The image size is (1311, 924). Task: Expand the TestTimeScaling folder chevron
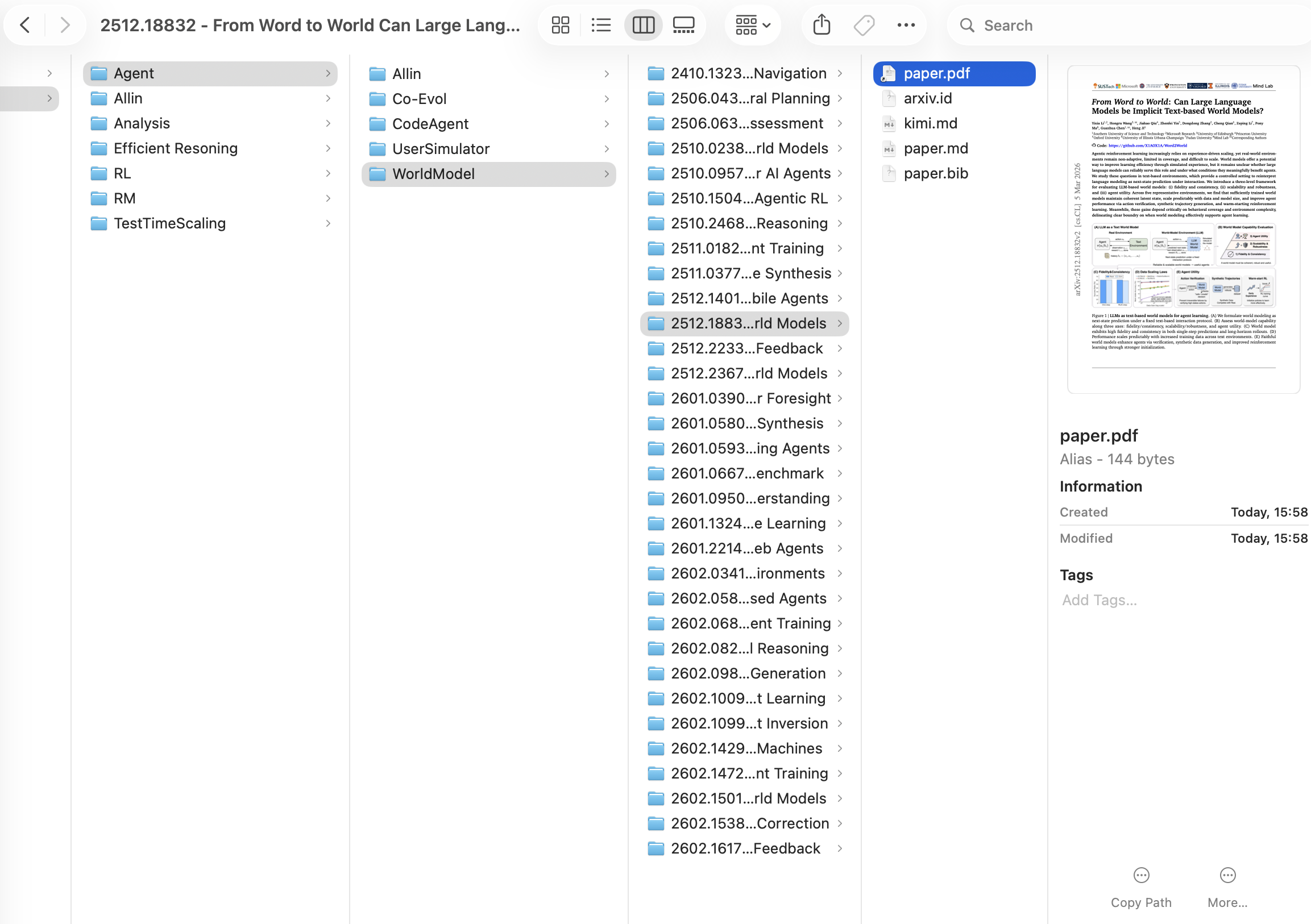327,223
